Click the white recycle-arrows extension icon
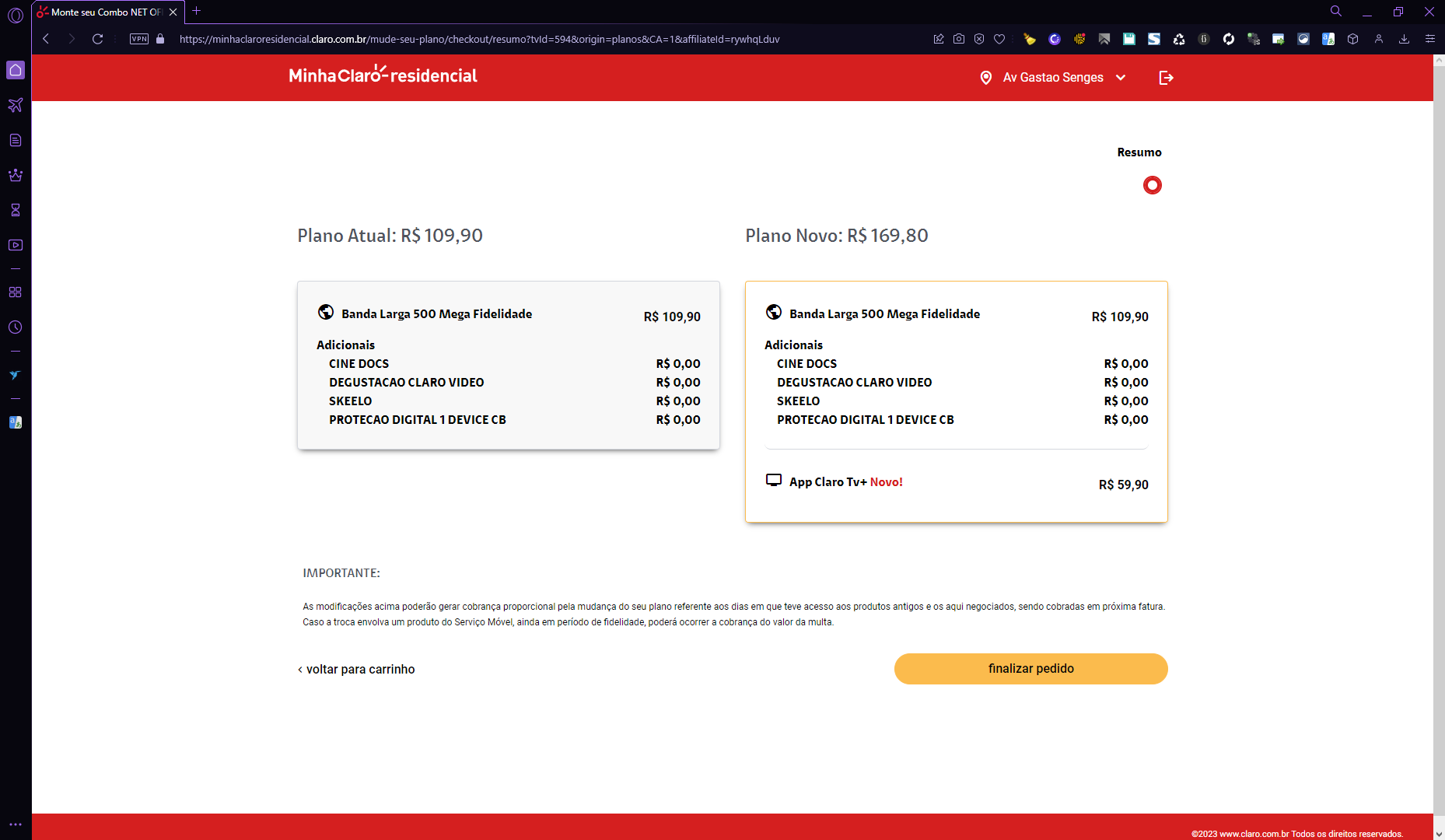 (x=1179, y=39)
